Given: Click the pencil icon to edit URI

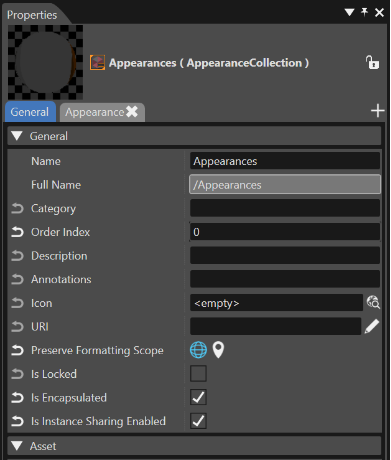Looking at the screenshot, I should (x=372, y=326).
